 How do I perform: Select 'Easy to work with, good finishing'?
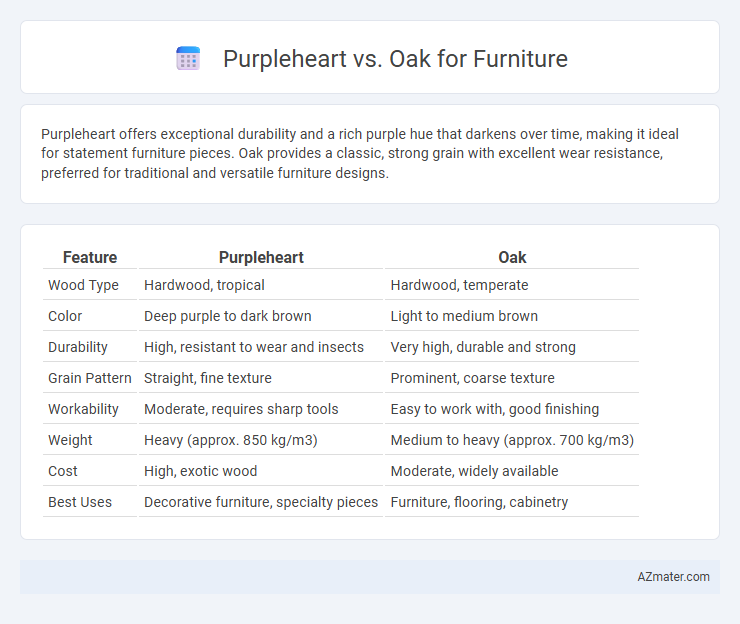tap(495, 409)
